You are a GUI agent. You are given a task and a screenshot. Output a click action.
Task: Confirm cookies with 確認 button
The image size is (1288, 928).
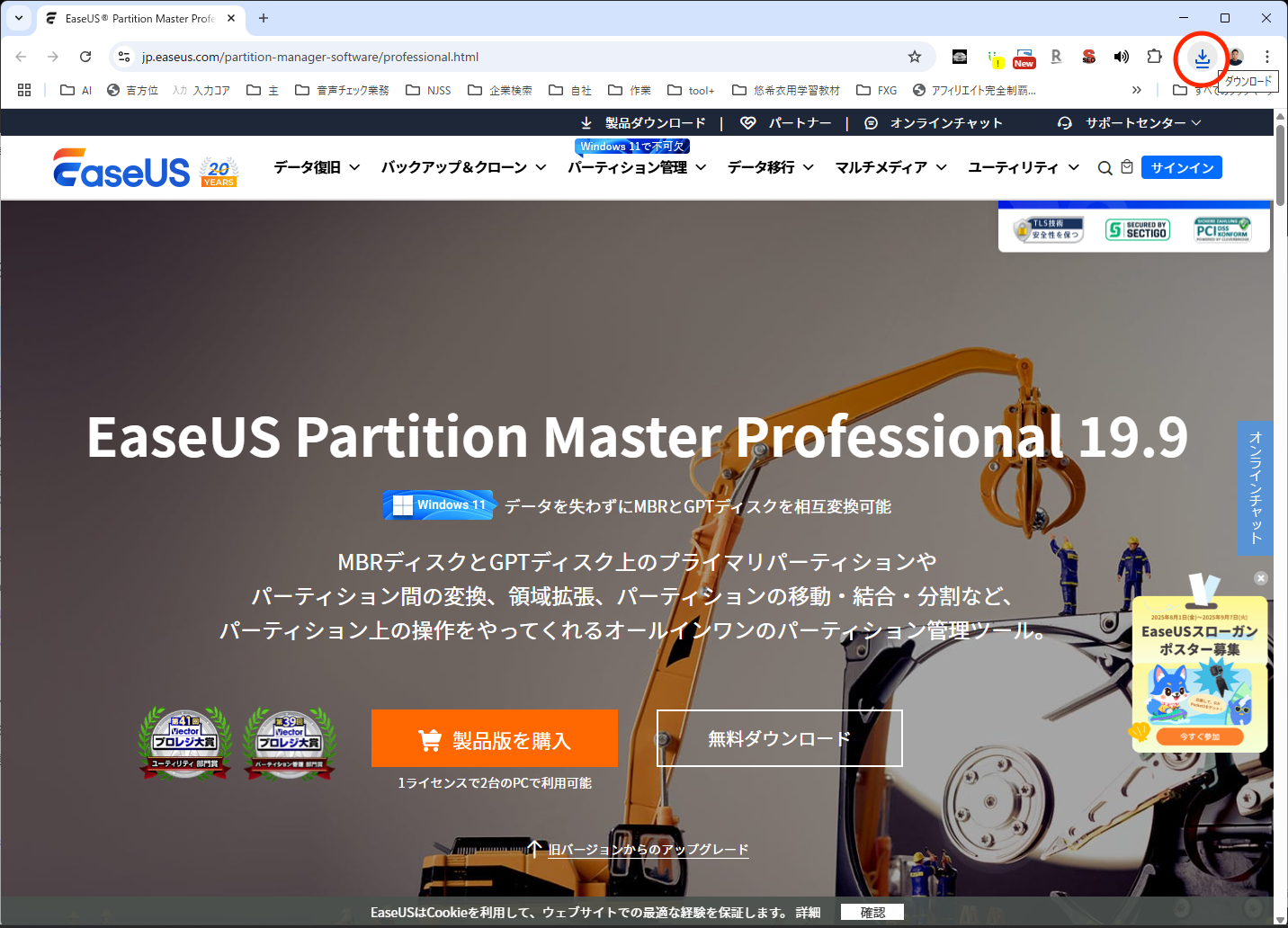point(872,912)
